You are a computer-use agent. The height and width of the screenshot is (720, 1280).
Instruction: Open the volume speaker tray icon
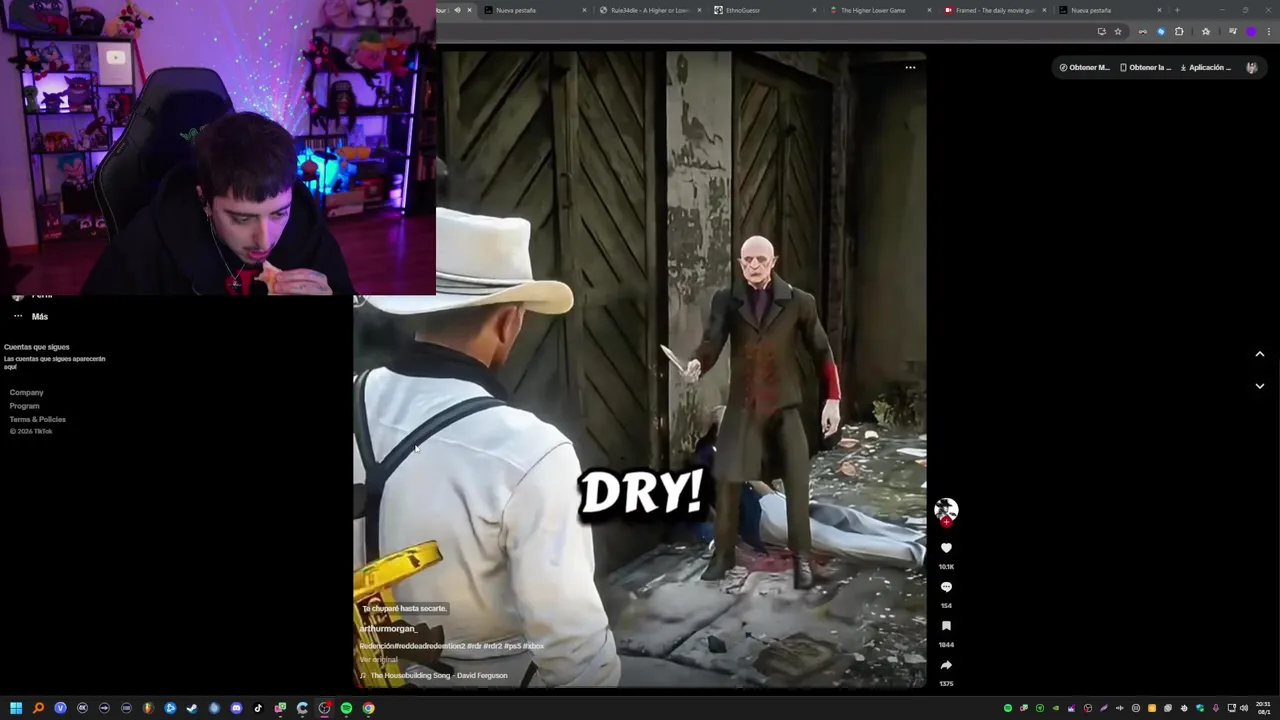[x=1244, y=708]
